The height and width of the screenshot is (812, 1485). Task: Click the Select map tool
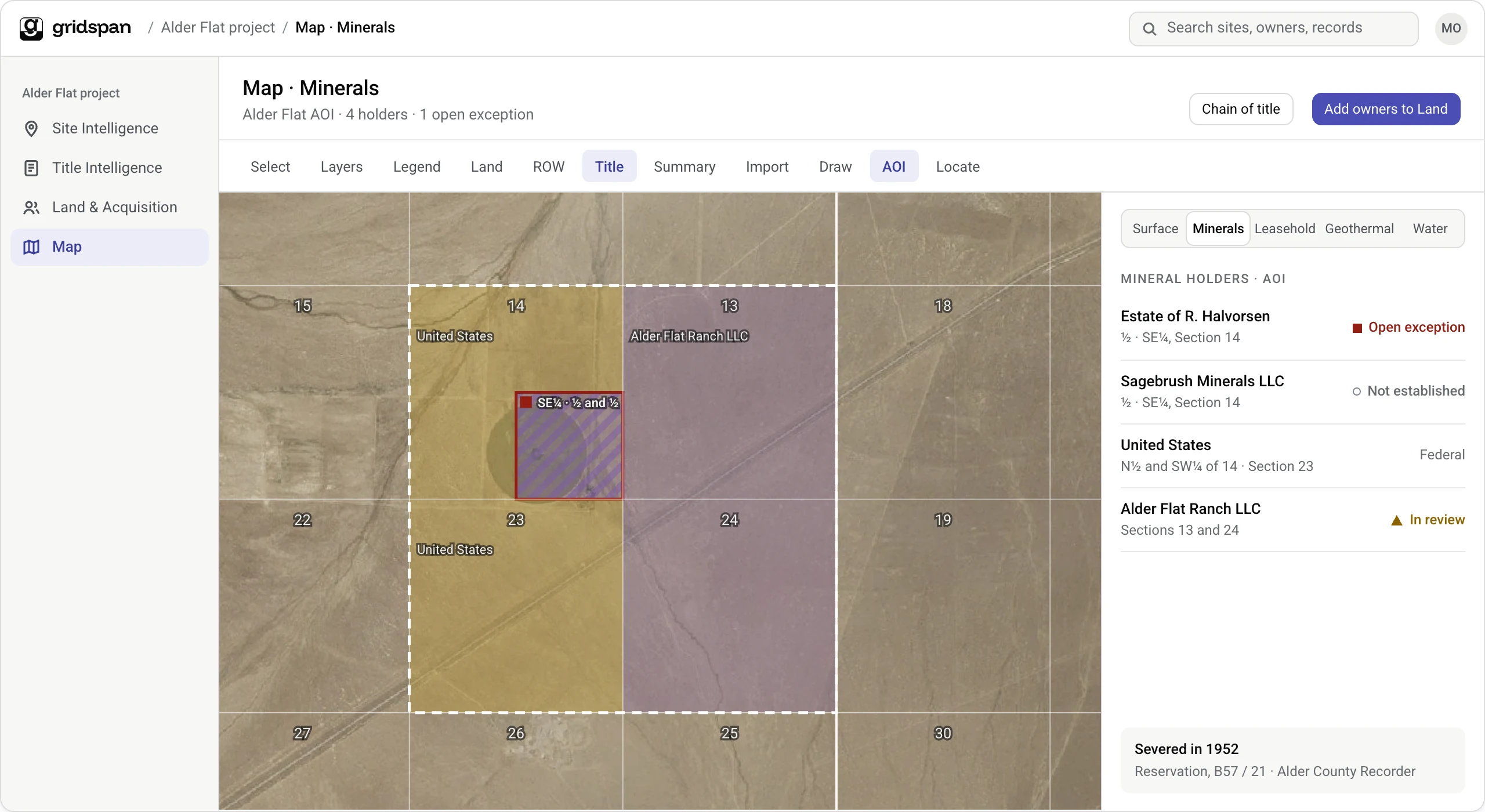click(270, 166)
